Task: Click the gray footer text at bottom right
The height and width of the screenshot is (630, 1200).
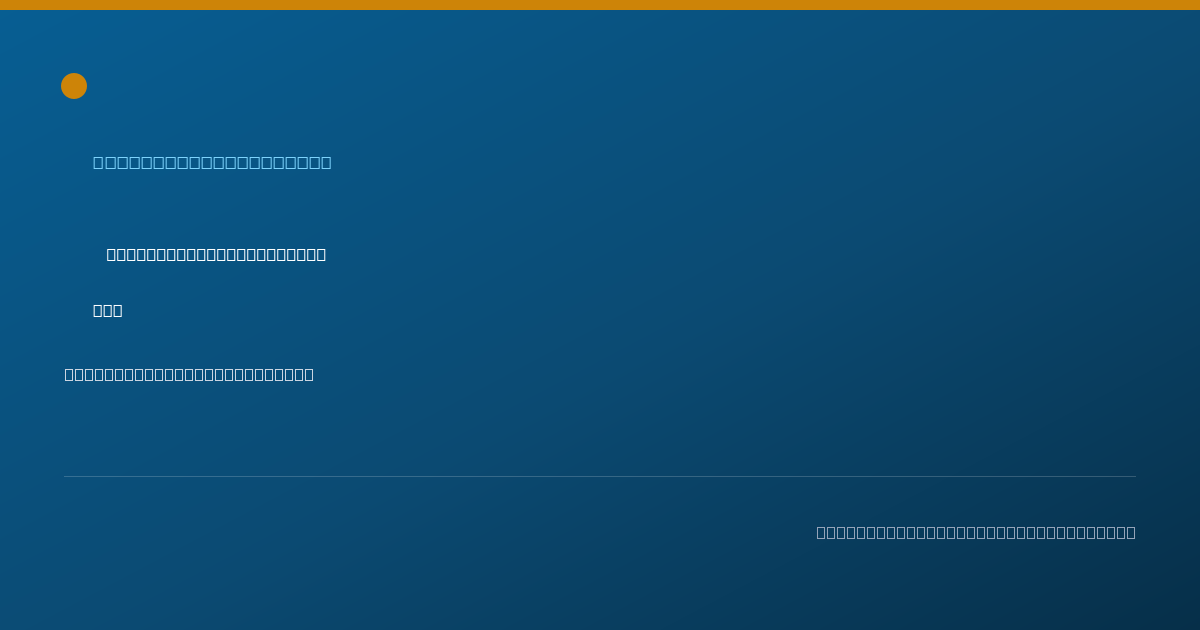Action: coord(976,532)
